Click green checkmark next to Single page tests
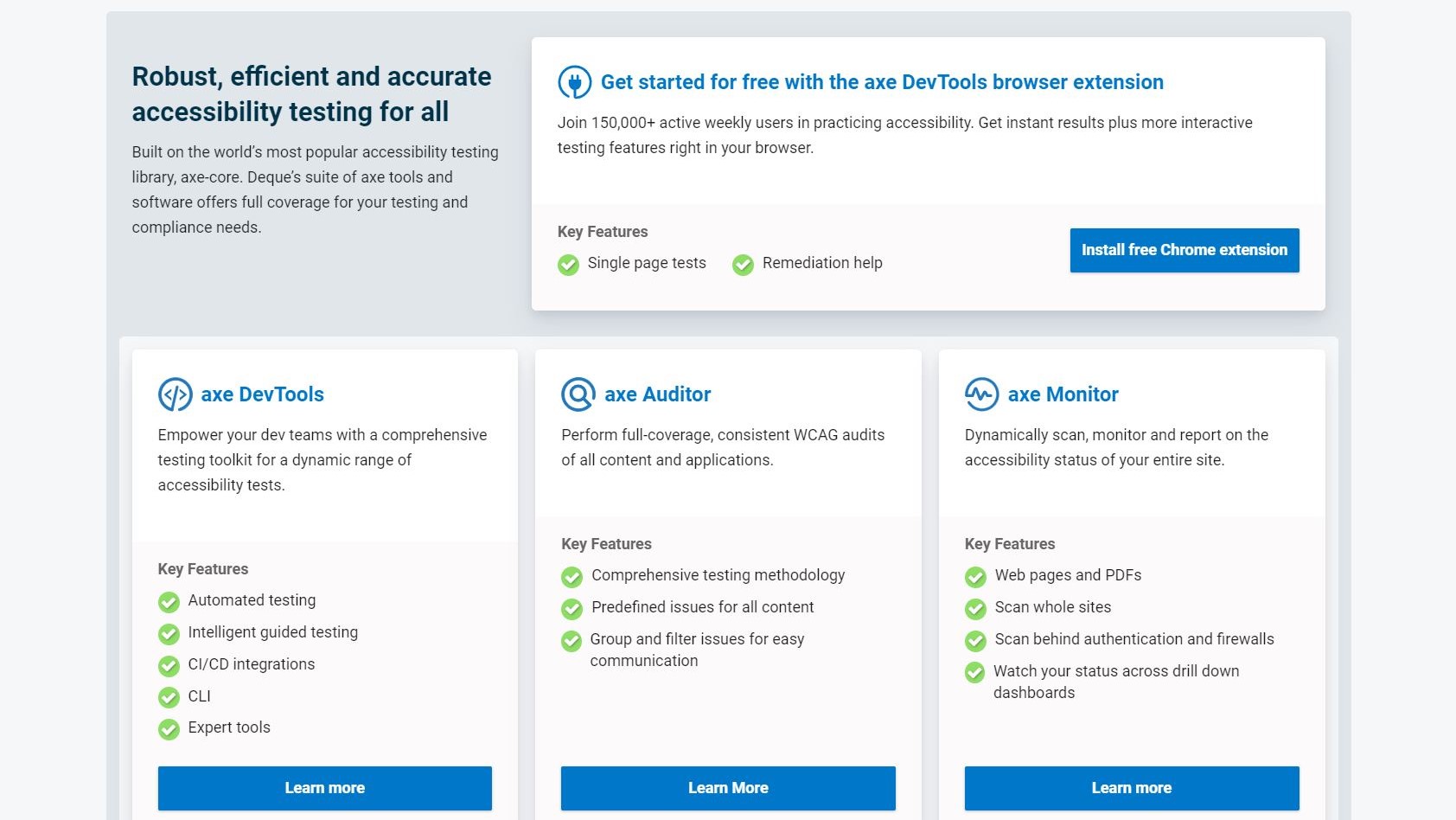Viewport: 1456px width, 820px height. [568, 265]
